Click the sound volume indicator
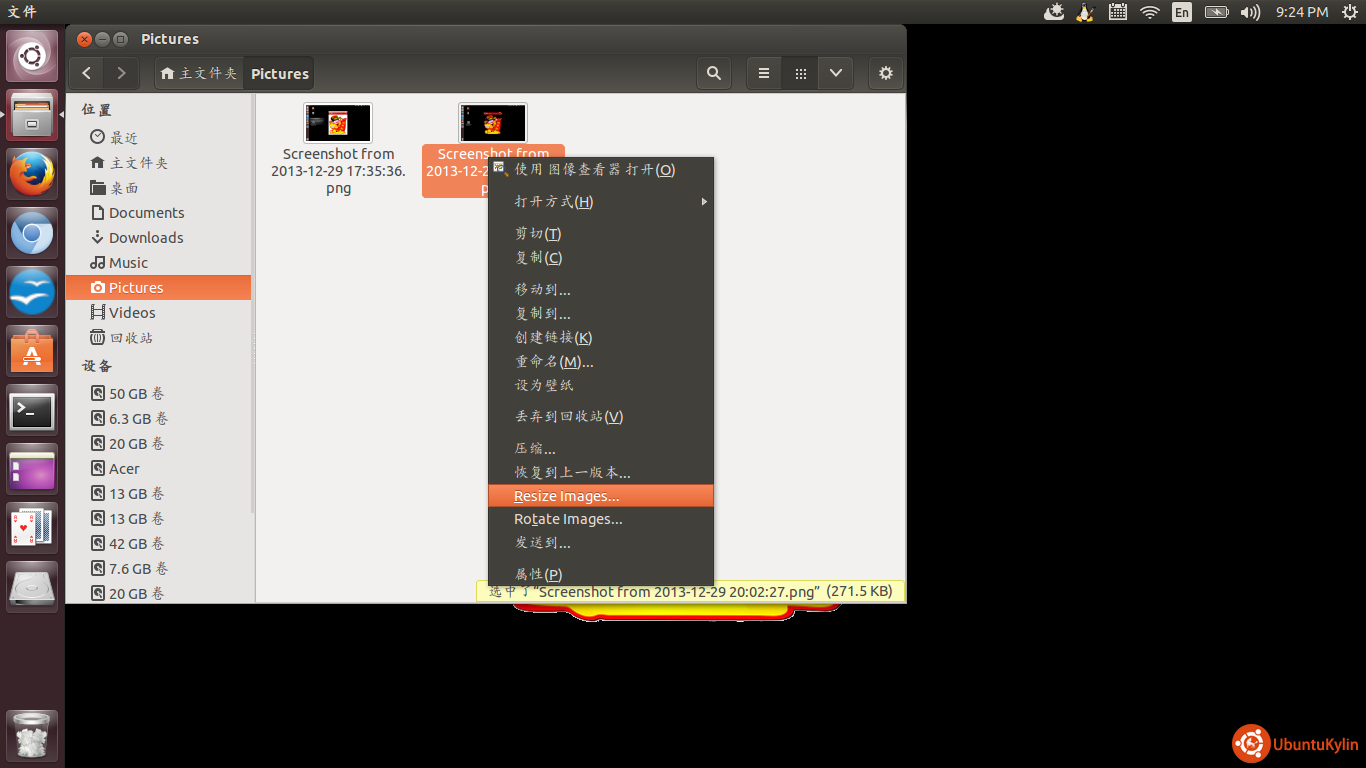The width and height of the screenshot is (1366, 768). pyautogui.click(x=1250, y=12)
